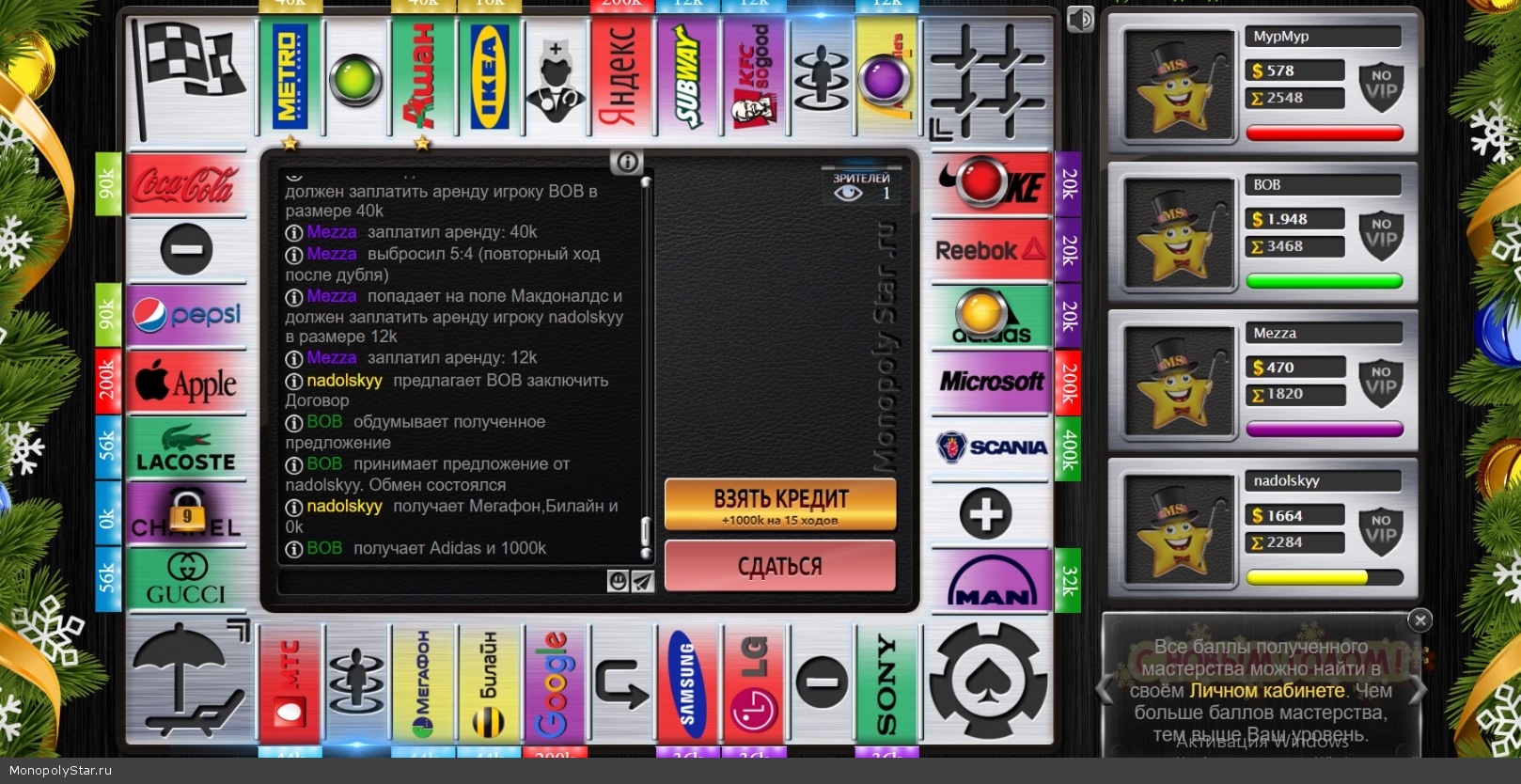Select the locked Chanel property cell
1521x784 pixels.
[x=187, y=514]
